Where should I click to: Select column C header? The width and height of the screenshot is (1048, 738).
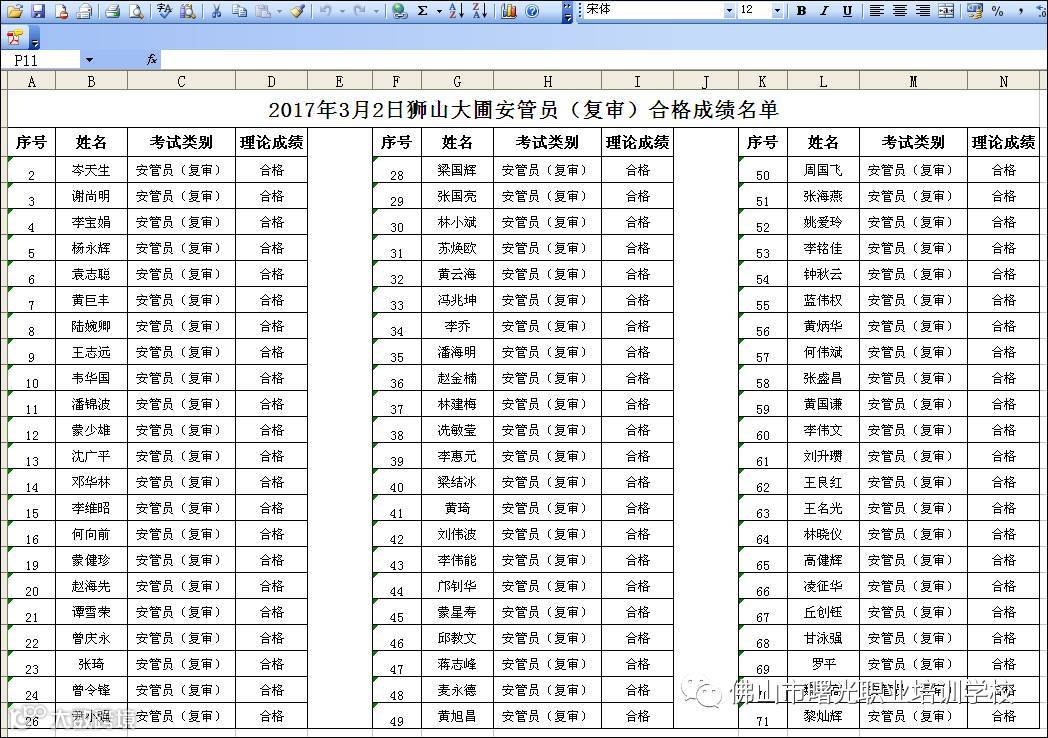coord(181,81)
